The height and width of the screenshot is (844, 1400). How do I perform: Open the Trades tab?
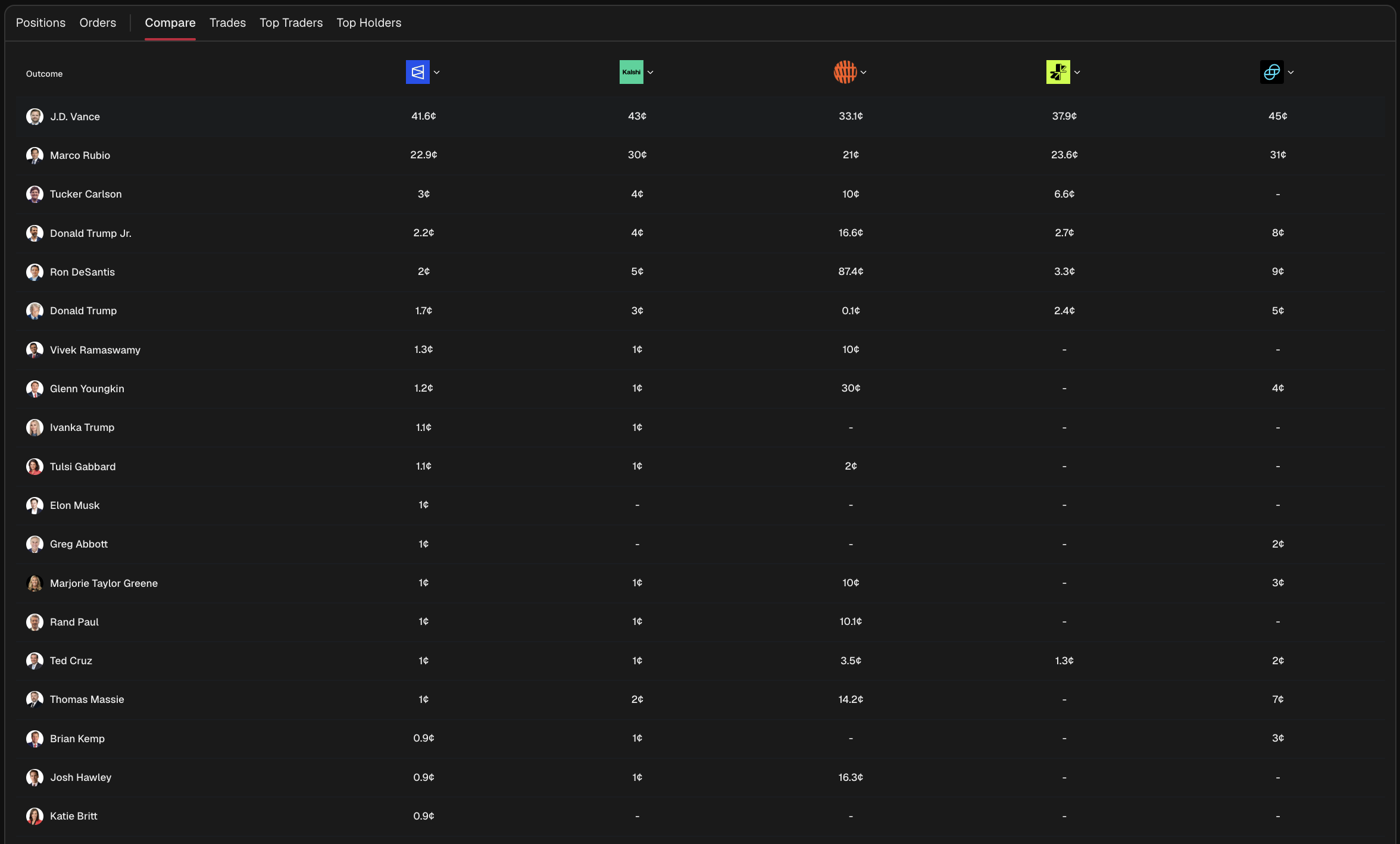tap(227, 23)
